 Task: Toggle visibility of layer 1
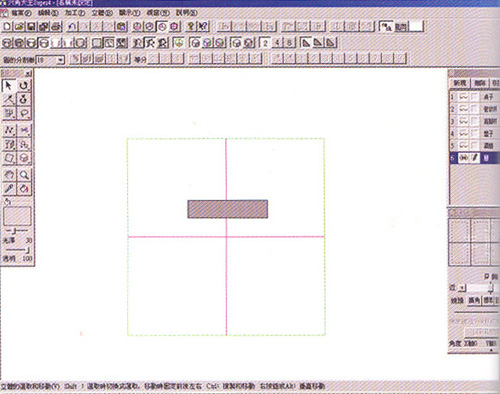tap(464, 97)
